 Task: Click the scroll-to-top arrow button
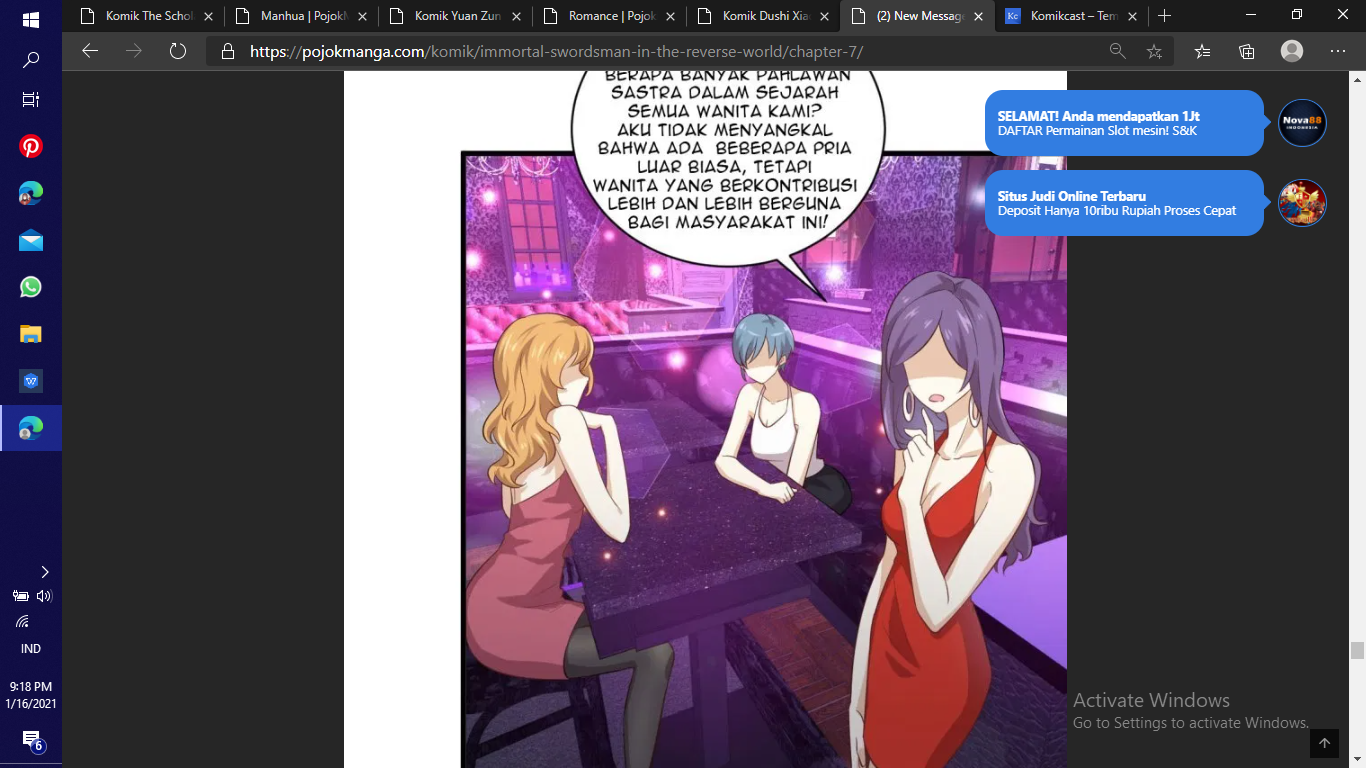click(x=1324, y=743)
